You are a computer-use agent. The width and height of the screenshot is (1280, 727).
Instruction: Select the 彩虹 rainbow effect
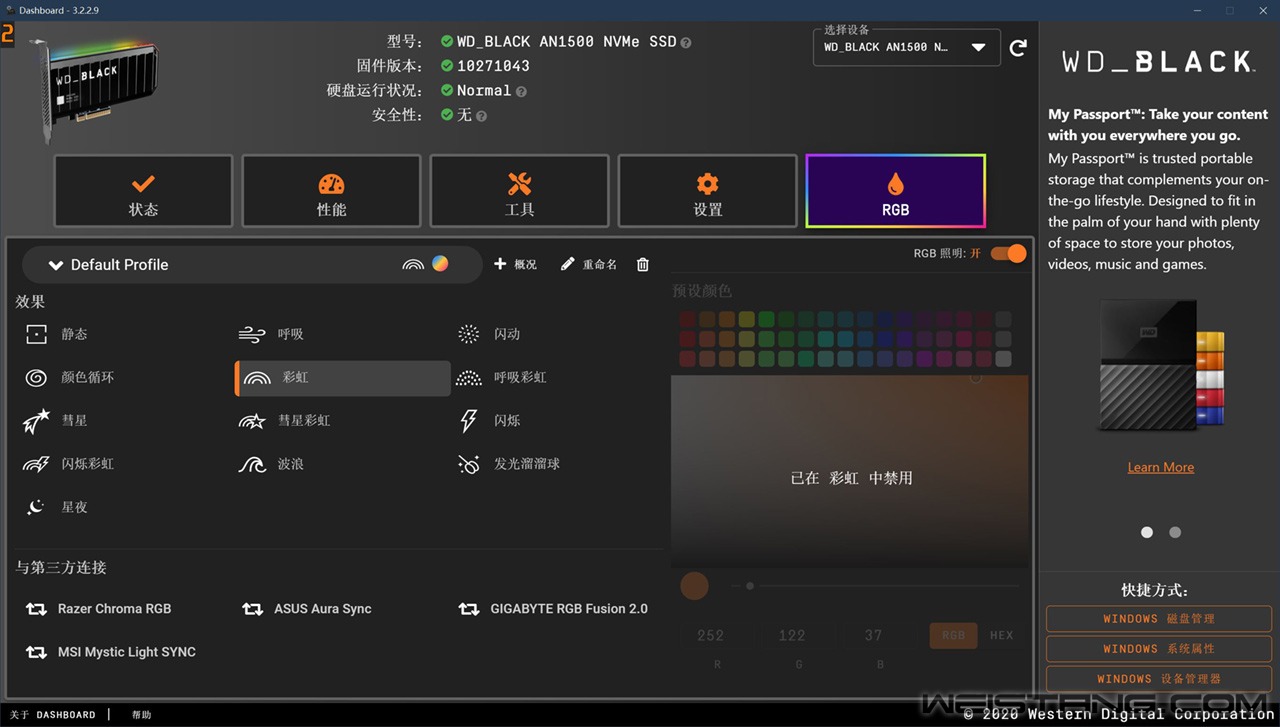[x=343, y=378]
